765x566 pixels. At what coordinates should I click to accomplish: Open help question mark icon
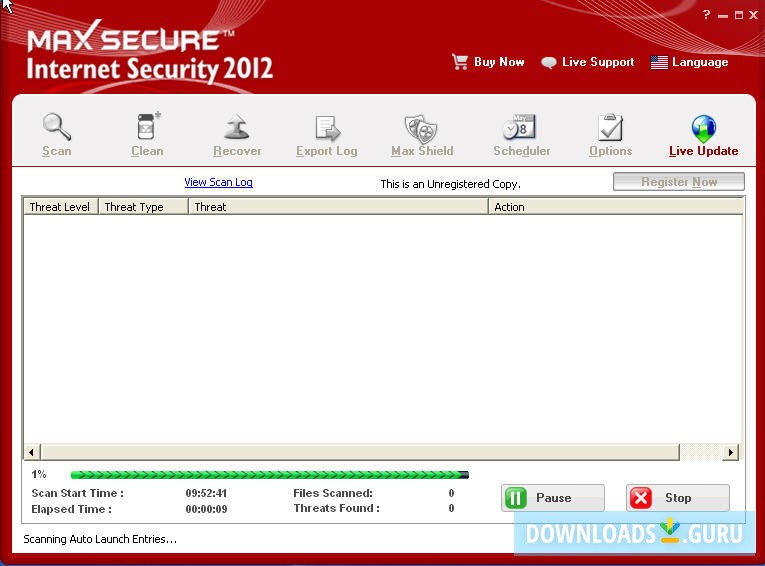(x=706, y=15)
